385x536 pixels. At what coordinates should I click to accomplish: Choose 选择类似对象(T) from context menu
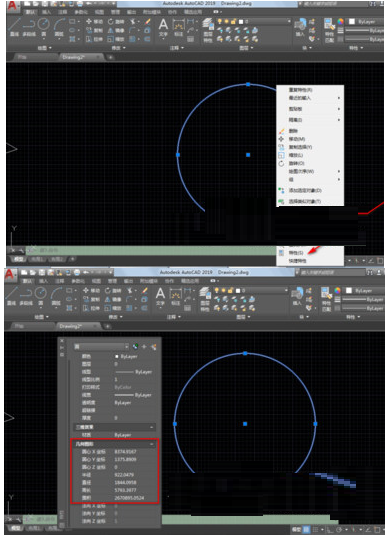click(x=310, y=201)
